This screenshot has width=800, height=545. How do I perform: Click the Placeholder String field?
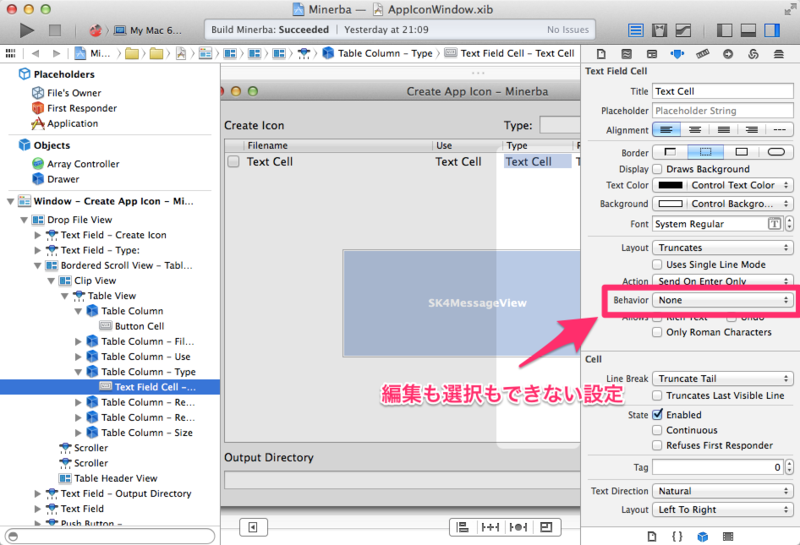[x=723, y=111]
